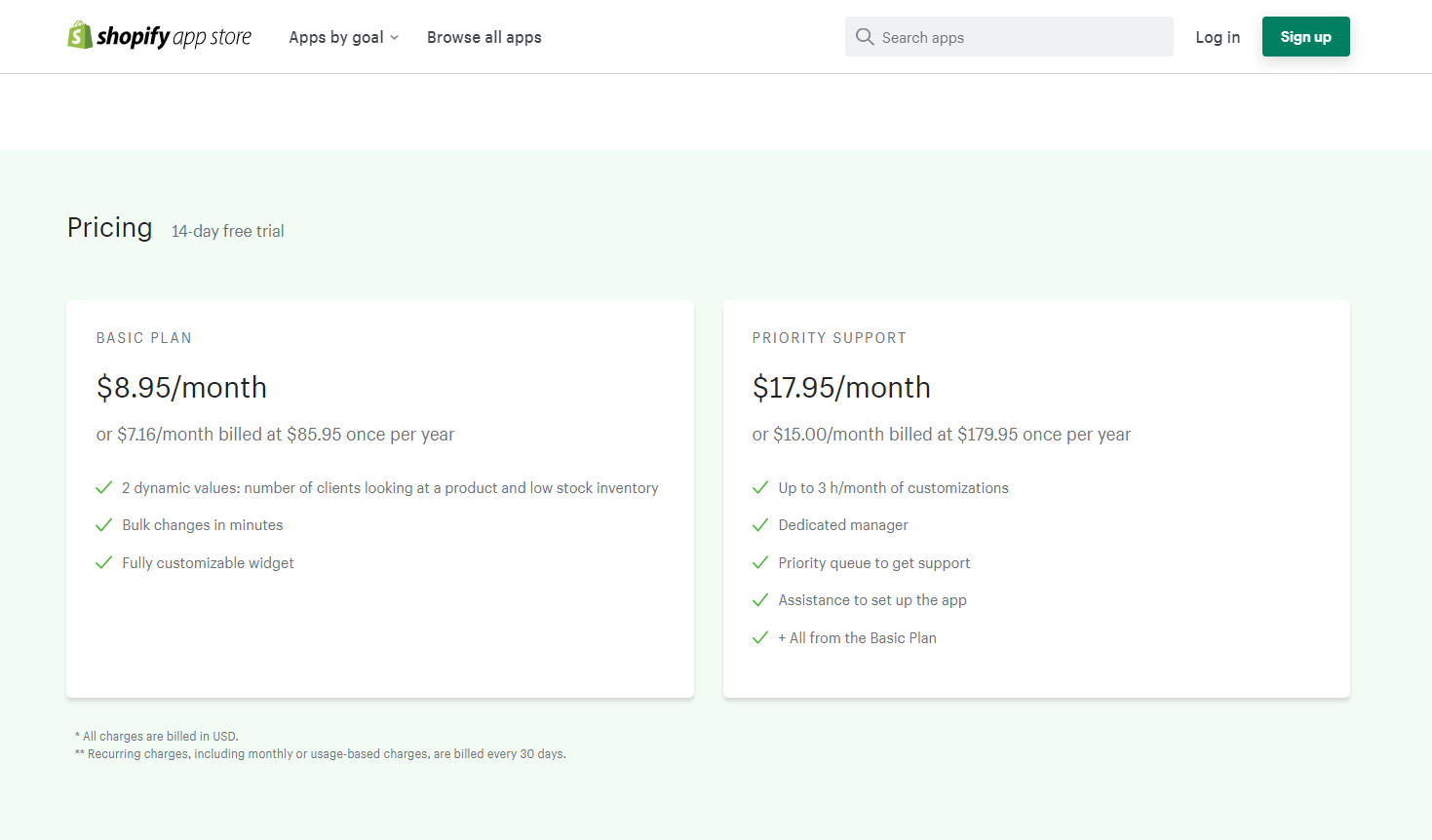Click the '14-day free trial' text

coord(228,231)
